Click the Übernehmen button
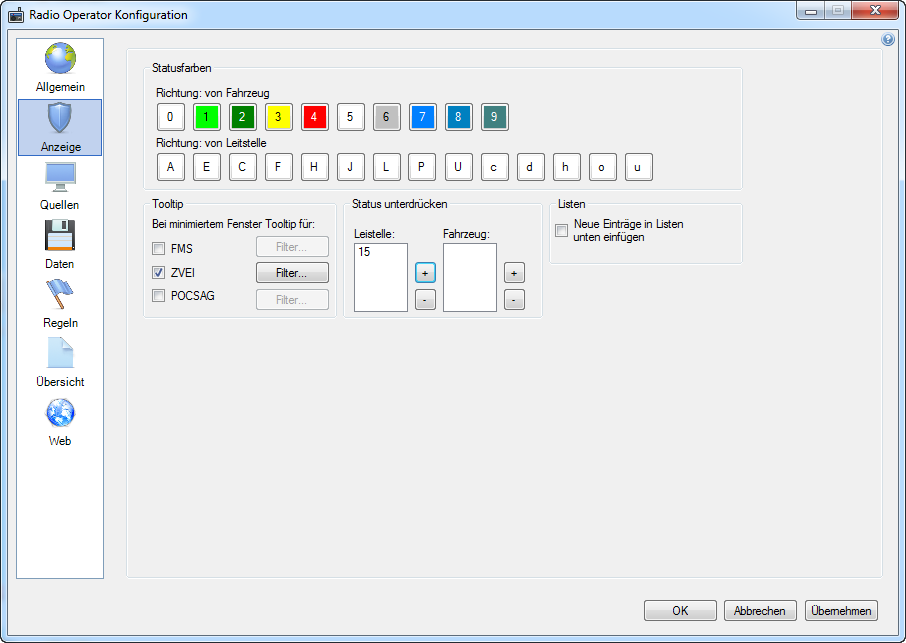The width and height of the screenshot is (906, 643). pos(841,611)
